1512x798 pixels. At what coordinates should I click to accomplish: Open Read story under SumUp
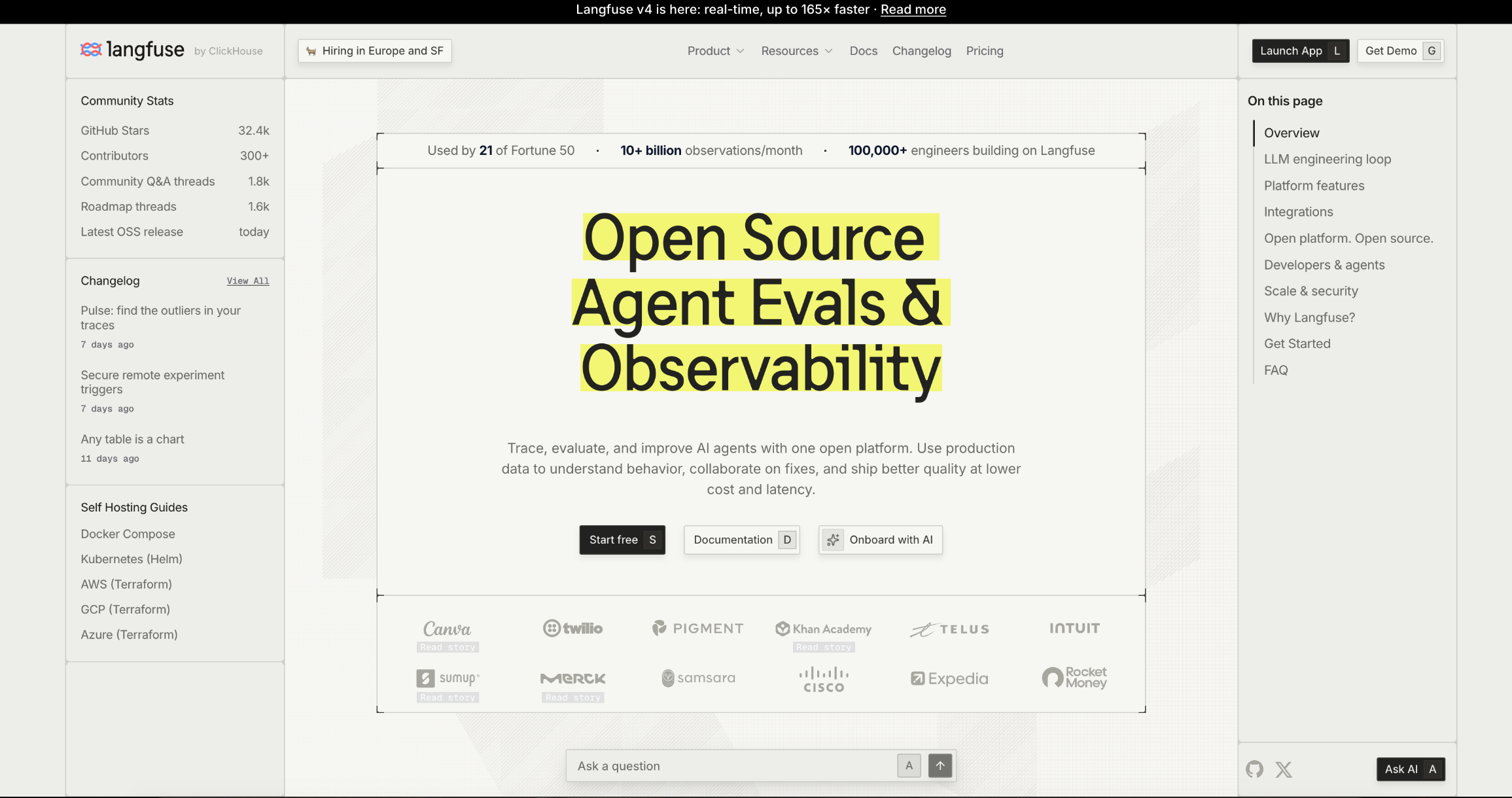tap(448, 698)
